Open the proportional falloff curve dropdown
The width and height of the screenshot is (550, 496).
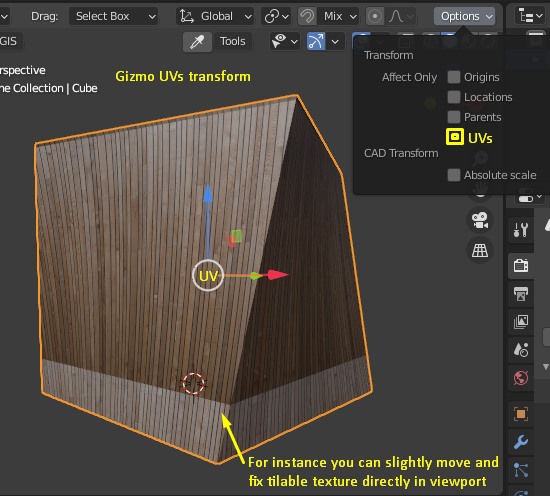click(401, 16)
